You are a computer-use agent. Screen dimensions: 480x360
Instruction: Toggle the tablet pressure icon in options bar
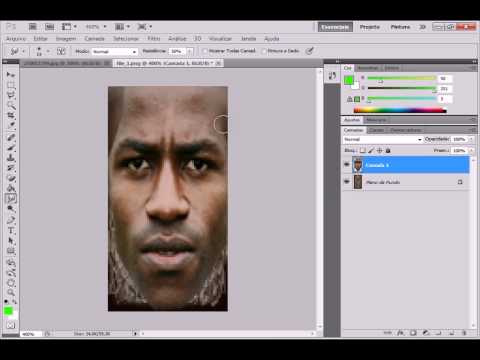pyautogui.click(x=310, y=51)
